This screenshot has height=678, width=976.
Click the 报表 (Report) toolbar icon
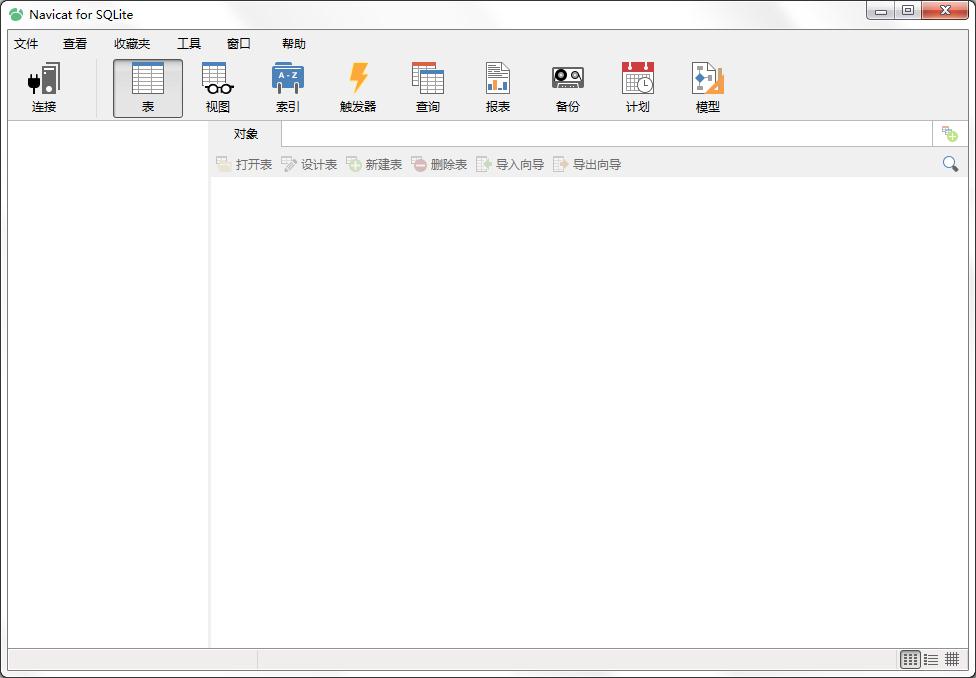(498, 87)
